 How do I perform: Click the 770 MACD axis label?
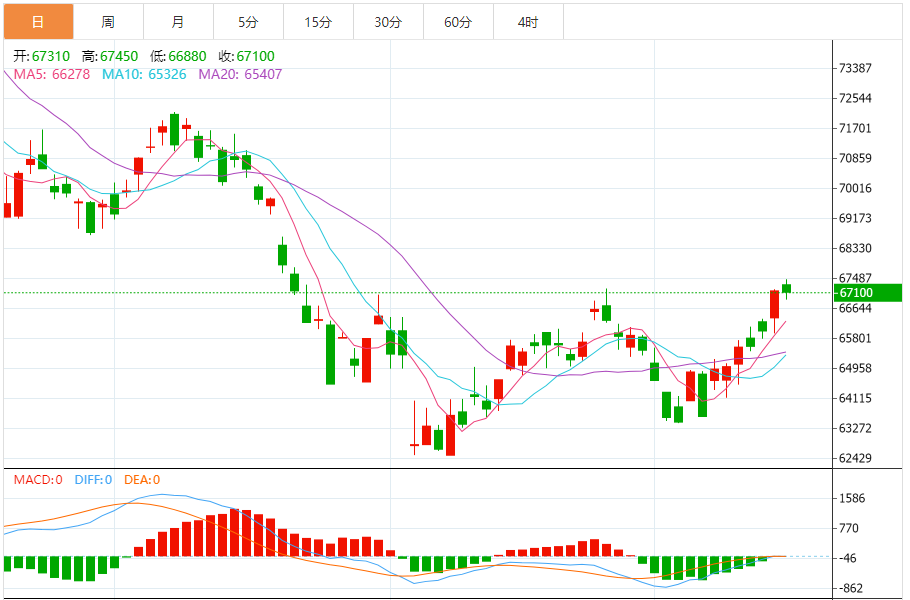[849, 528]
